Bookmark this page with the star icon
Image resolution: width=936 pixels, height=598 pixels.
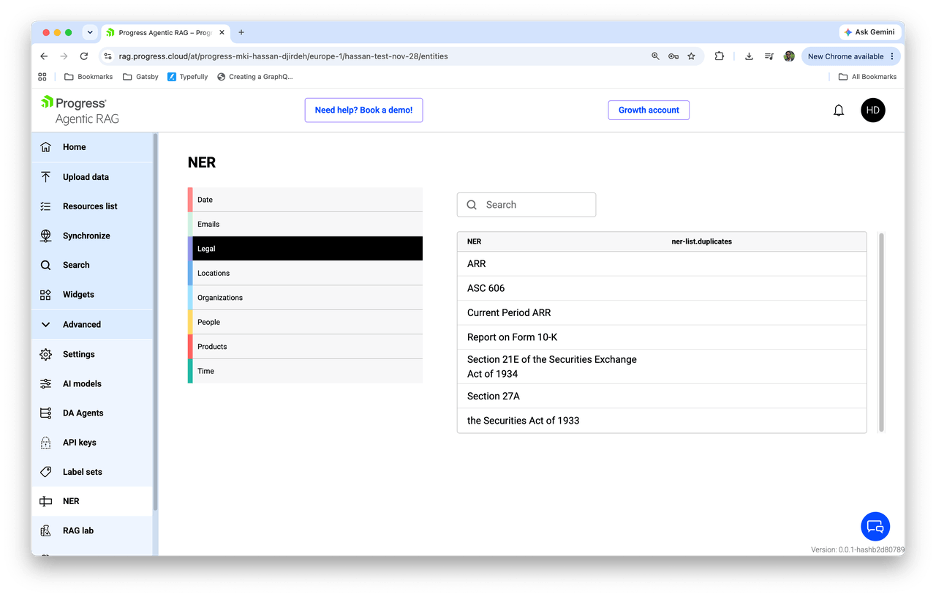click(x=691, y=56)
